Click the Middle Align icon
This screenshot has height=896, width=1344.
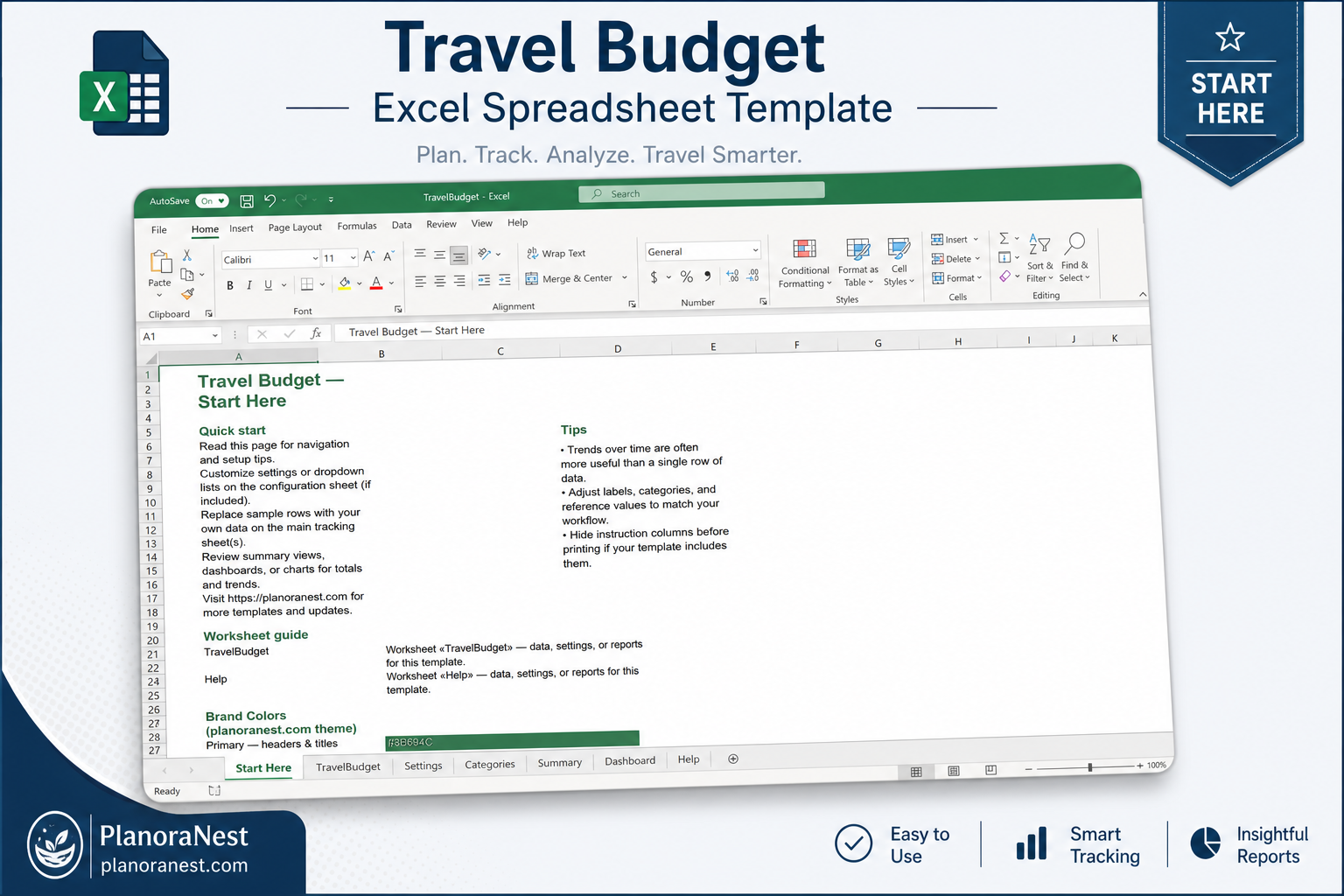tap(439, 255)
